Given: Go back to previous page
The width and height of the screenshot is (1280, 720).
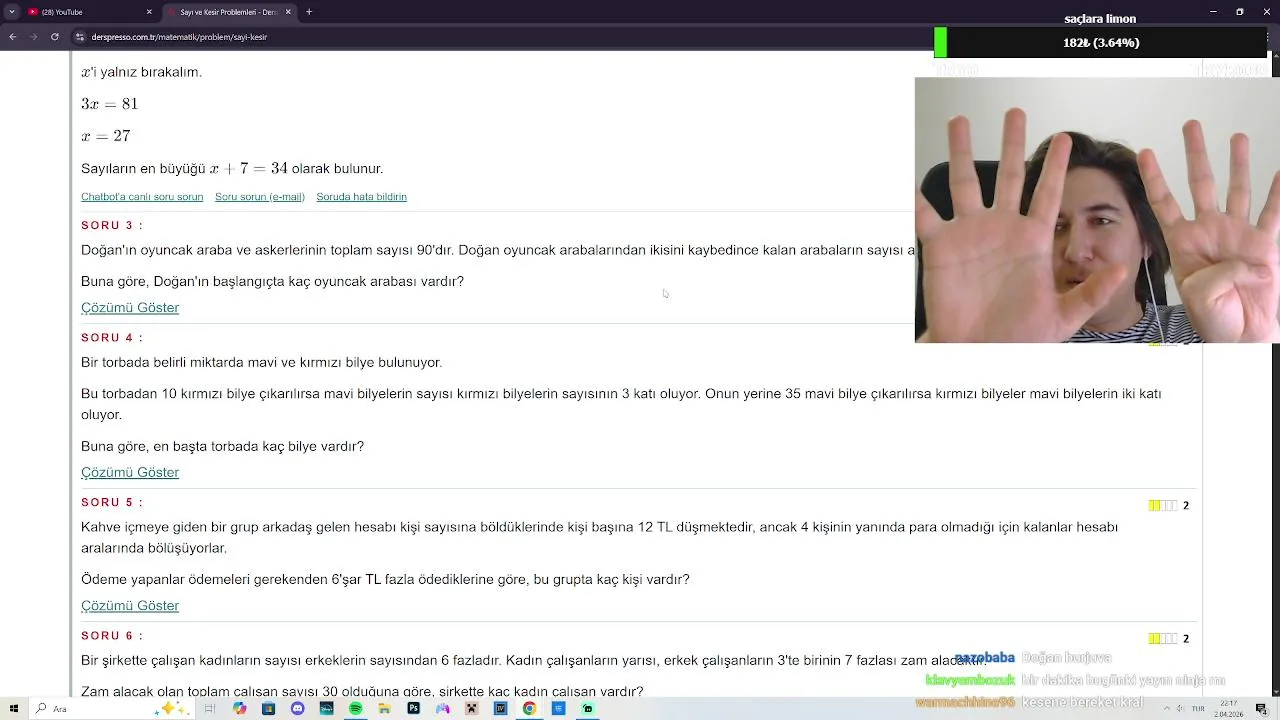Looking at the screenshot, I should 12,37.
